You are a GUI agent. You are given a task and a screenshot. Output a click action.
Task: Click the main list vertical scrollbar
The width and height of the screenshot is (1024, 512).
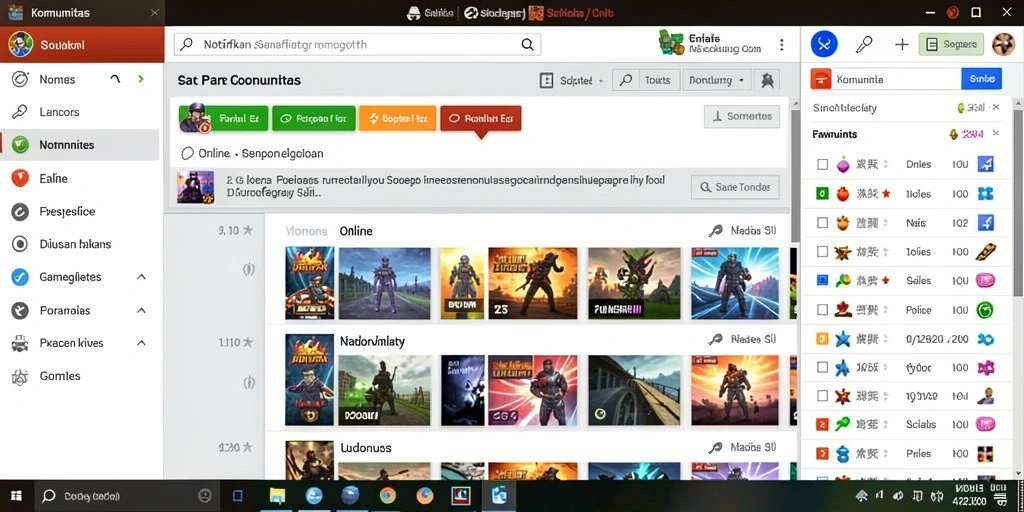(x=795, y=175)
